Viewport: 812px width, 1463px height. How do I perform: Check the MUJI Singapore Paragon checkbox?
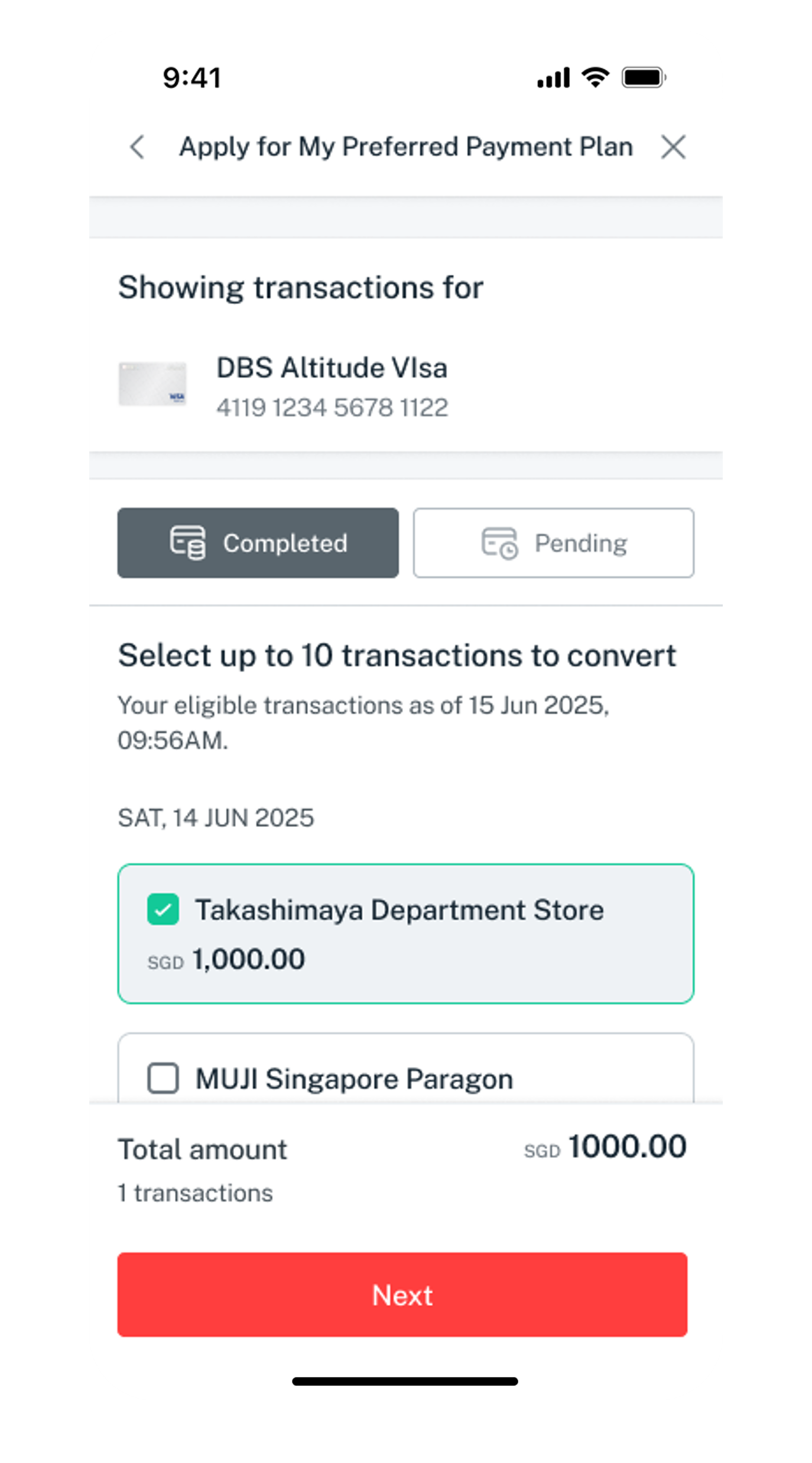163,1078
